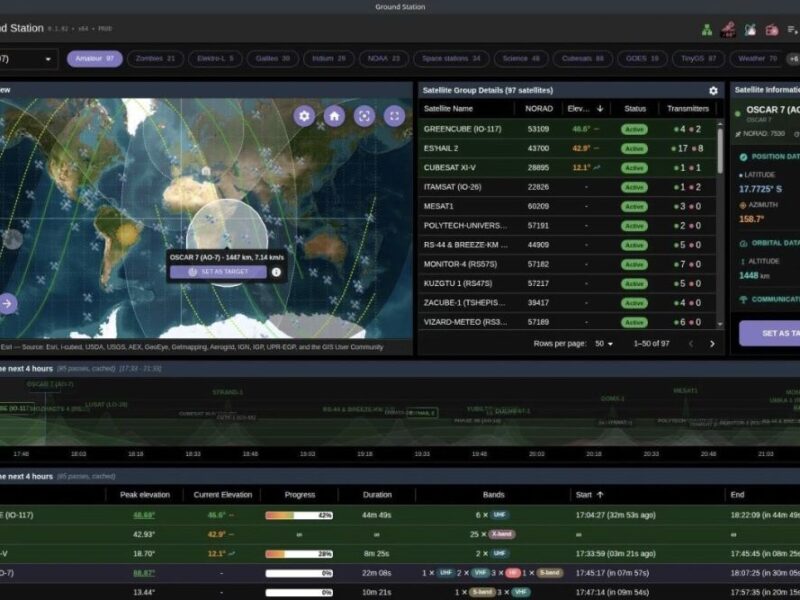The height and width of the screenshot is (600, 800).
Task: Sort table by Elevation column header
Action: [585, 108]
